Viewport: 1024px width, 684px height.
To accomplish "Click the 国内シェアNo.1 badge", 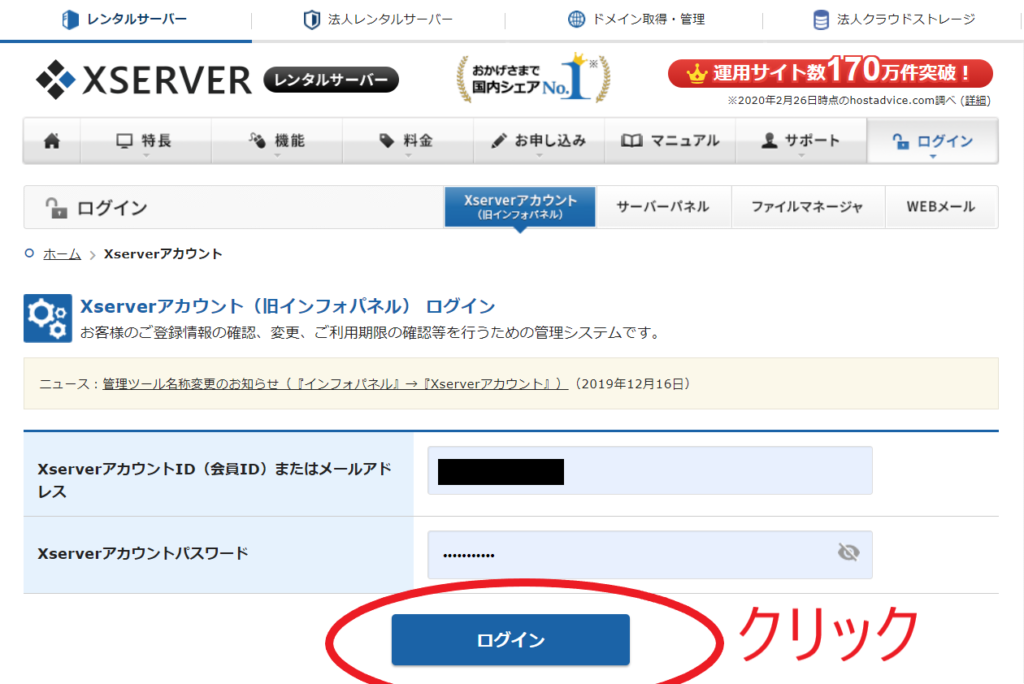I will (x=533, y=78).
